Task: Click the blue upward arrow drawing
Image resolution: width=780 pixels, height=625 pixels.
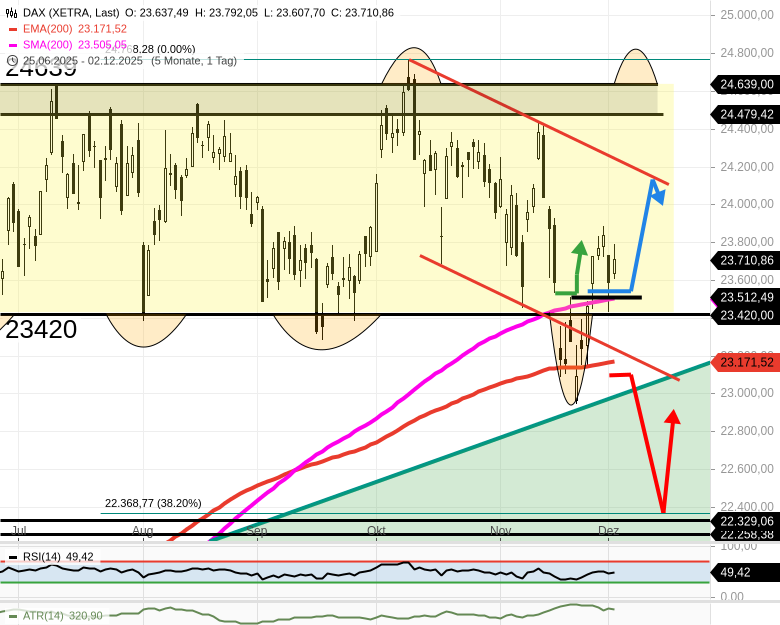Action: click(x=654, y=190)
